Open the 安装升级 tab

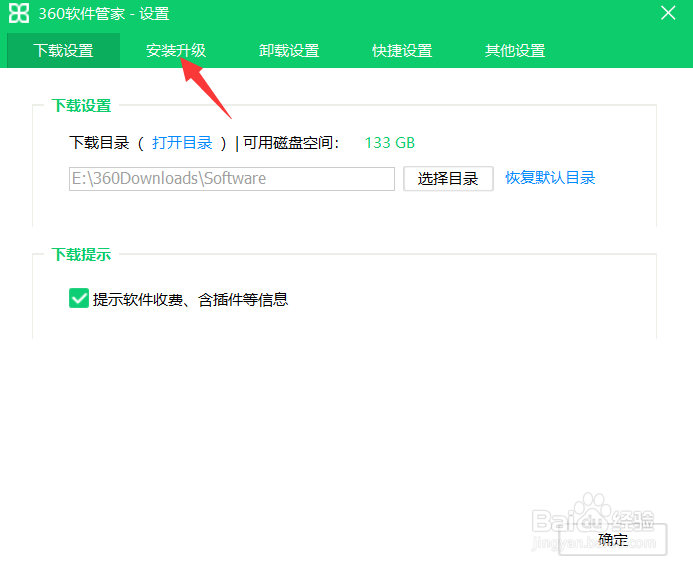click(x=176, y=50)
